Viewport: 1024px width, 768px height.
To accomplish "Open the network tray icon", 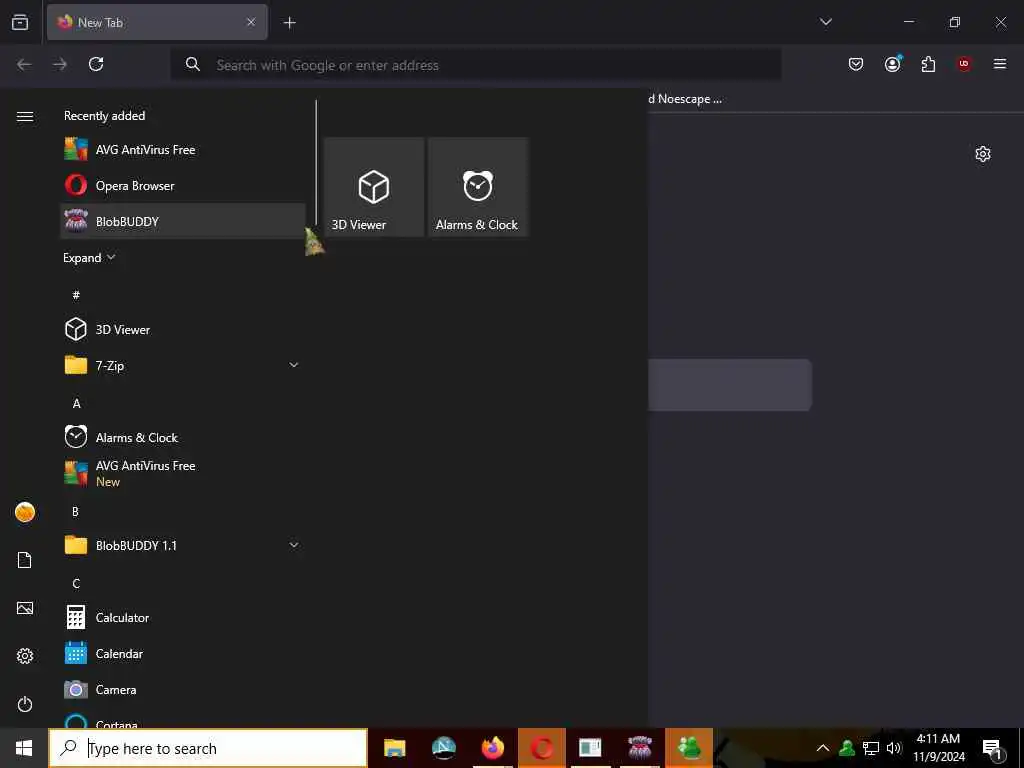I will click(871, 748).
